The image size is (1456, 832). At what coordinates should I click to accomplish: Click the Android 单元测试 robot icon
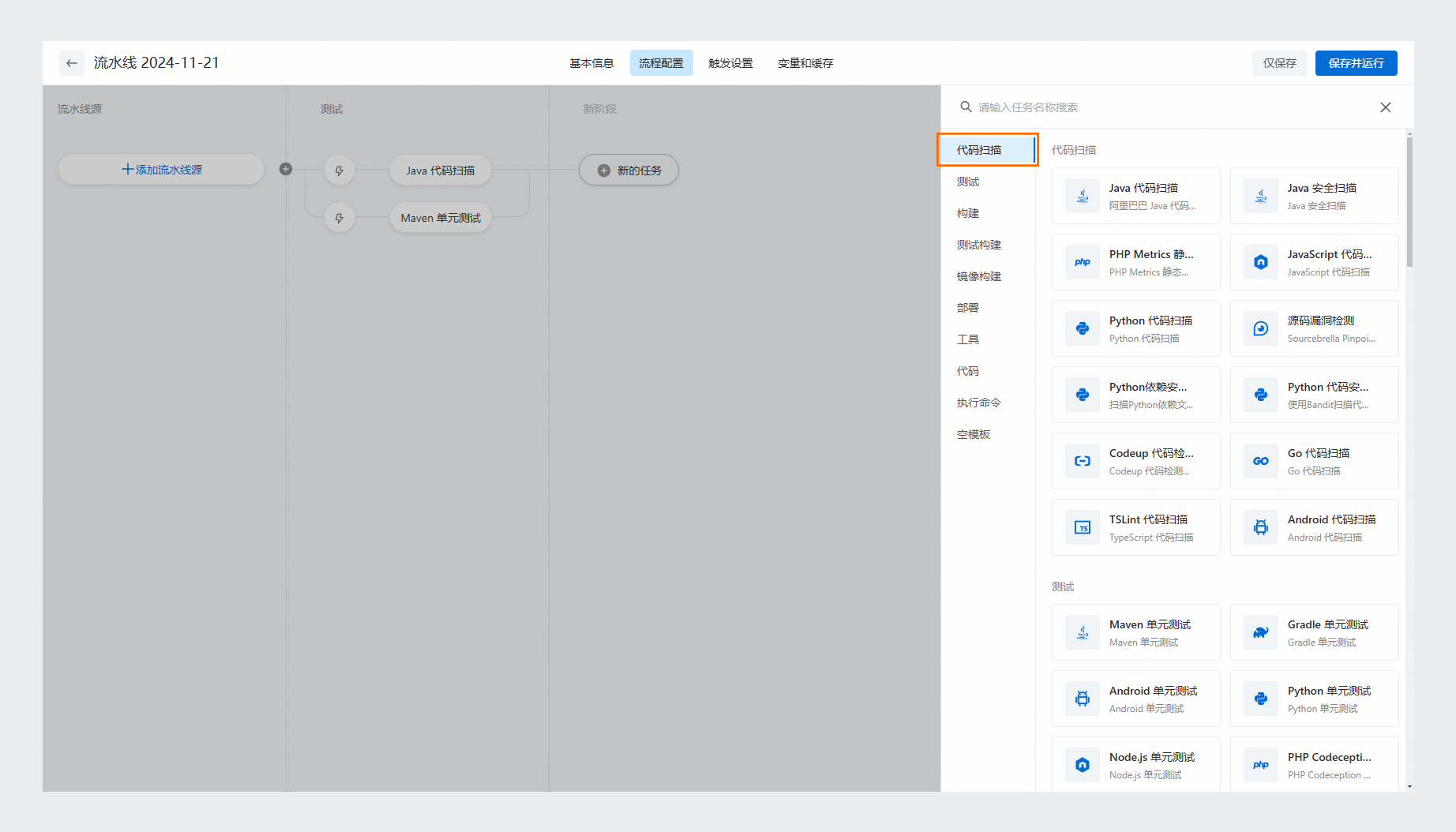click(1083, 699)
